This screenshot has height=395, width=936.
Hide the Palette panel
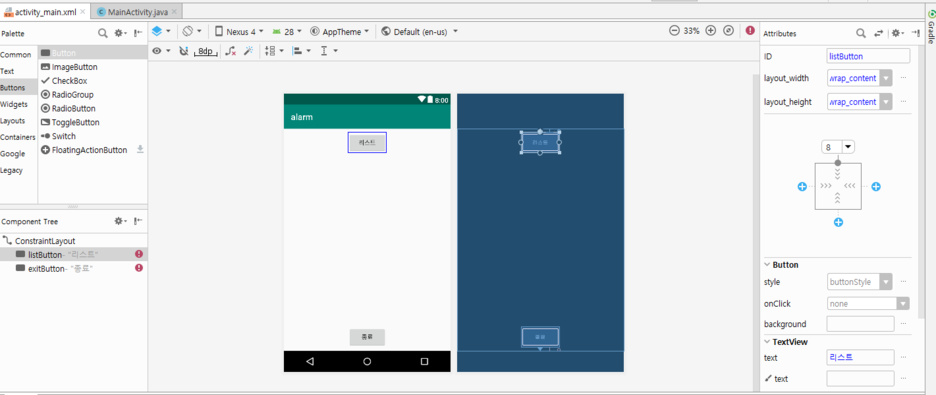(138, 33)
